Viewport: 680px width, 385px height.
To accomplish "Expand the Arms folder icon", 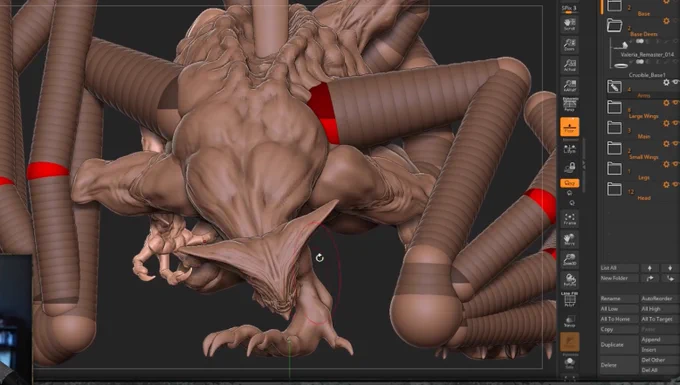I will tap(614, 86).
